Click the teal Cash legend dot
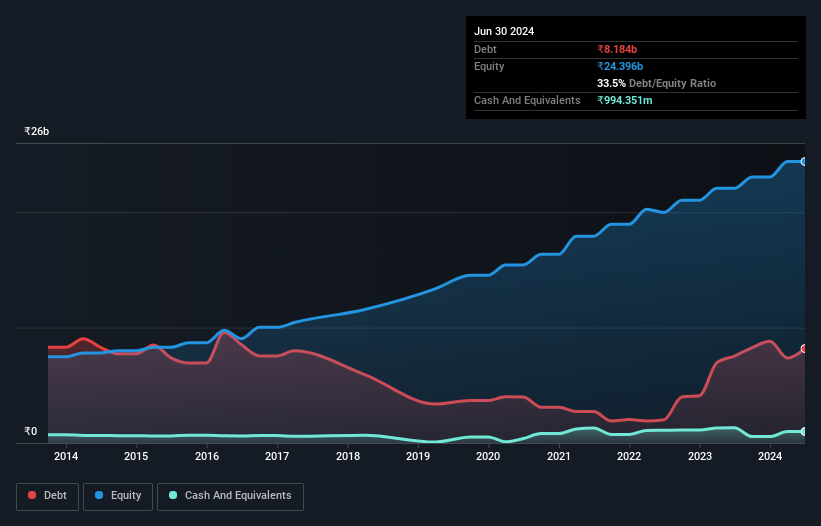 pos(173,495)
